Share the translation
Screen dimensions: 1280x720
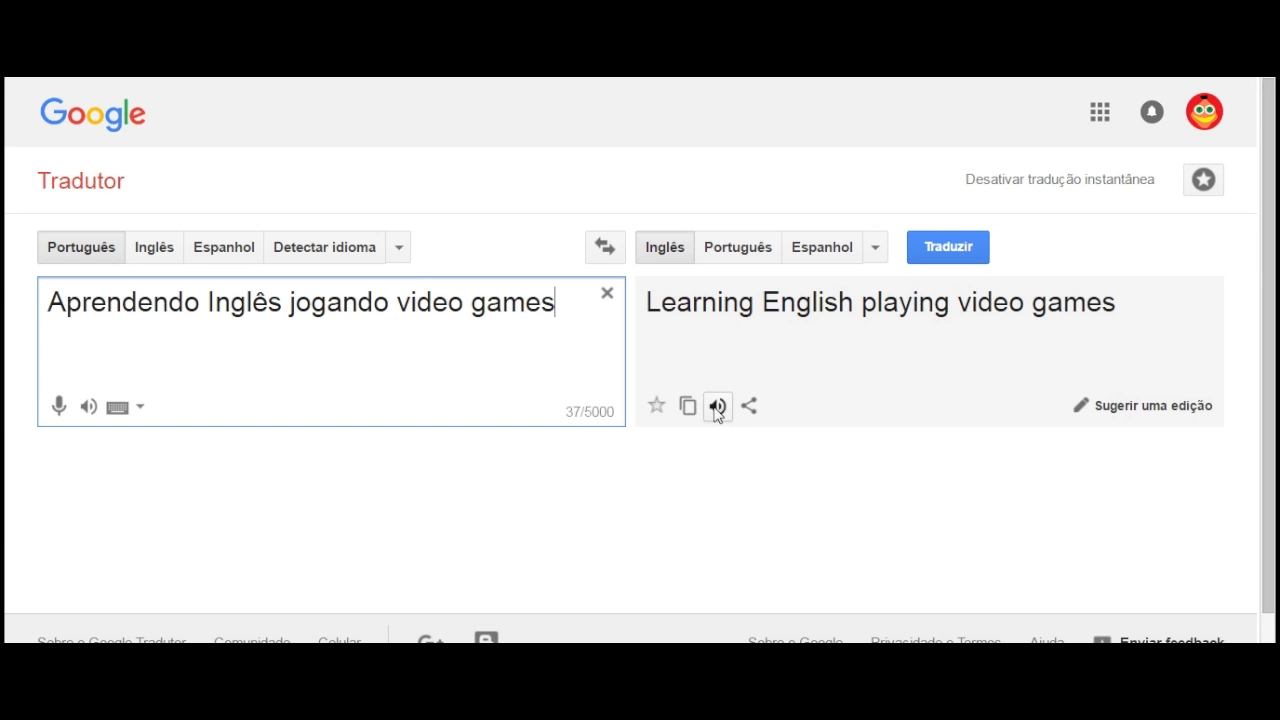tap(749, 405)
